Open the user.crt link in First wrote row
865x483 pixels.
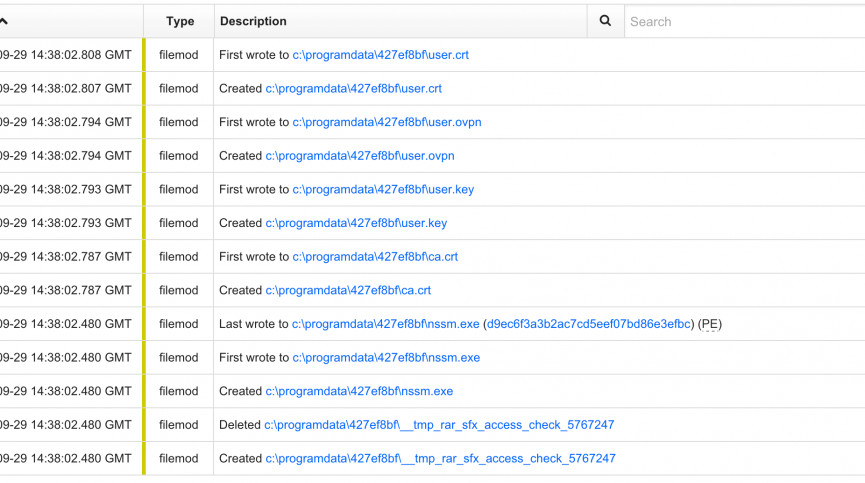(x=380, y=55)
